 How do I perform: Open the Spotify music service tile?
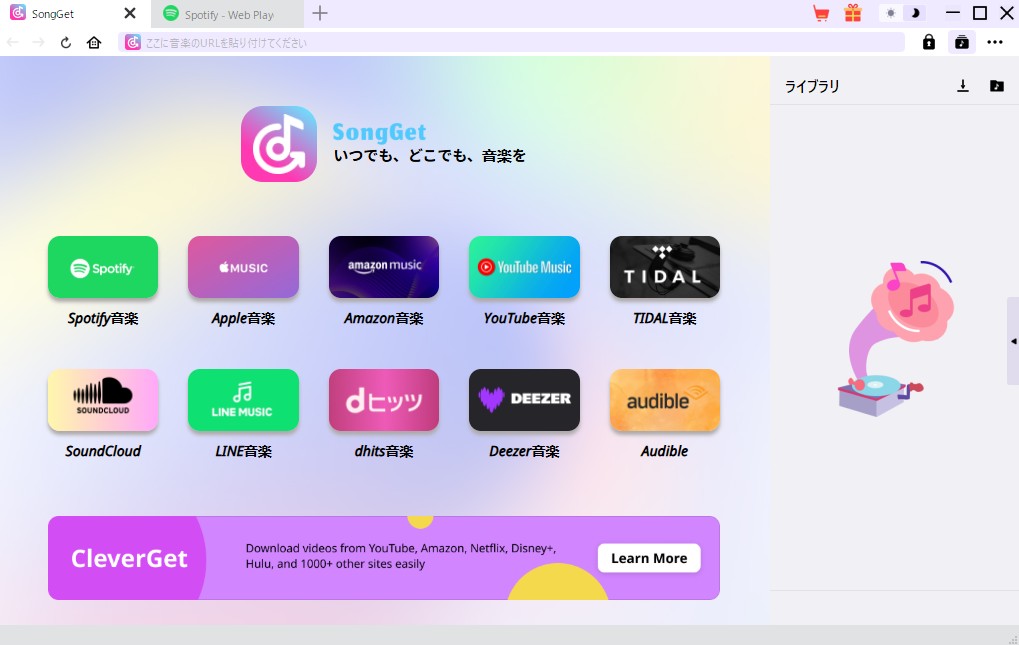[x=102, y=267]
